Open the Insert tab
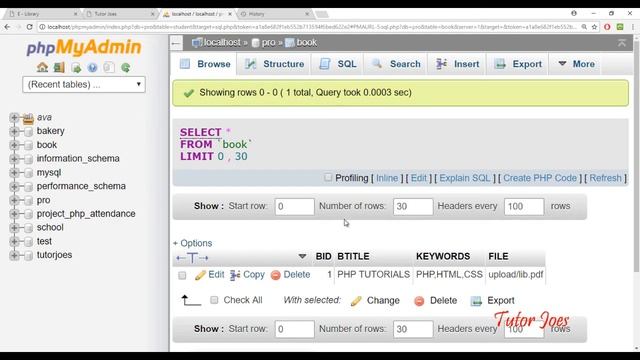The image size is (640, 360). pyautogui.click(x=457, y=64)
